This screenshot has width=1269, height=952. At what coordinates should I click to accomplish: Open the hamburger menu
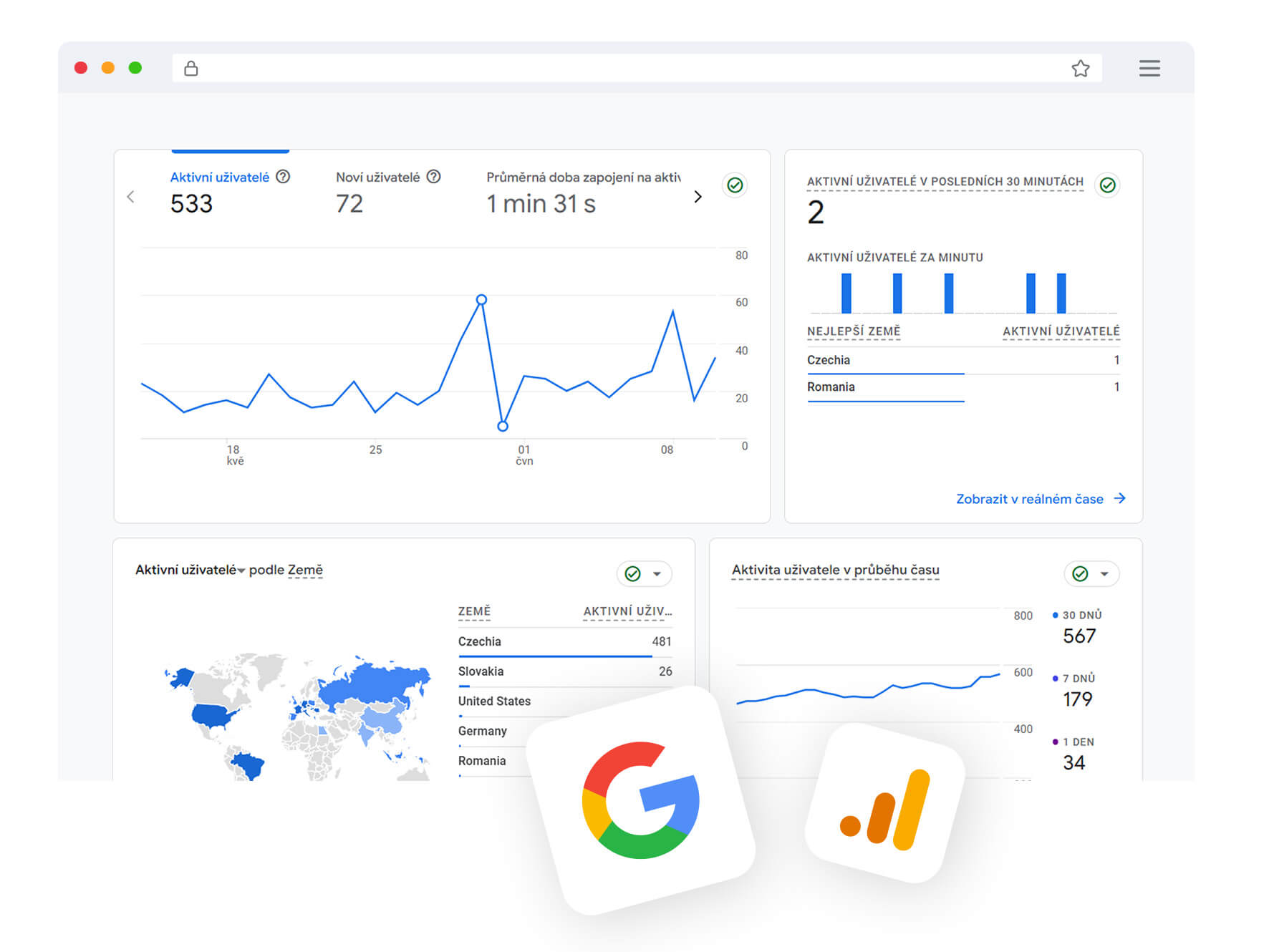tap(1149, 68)
